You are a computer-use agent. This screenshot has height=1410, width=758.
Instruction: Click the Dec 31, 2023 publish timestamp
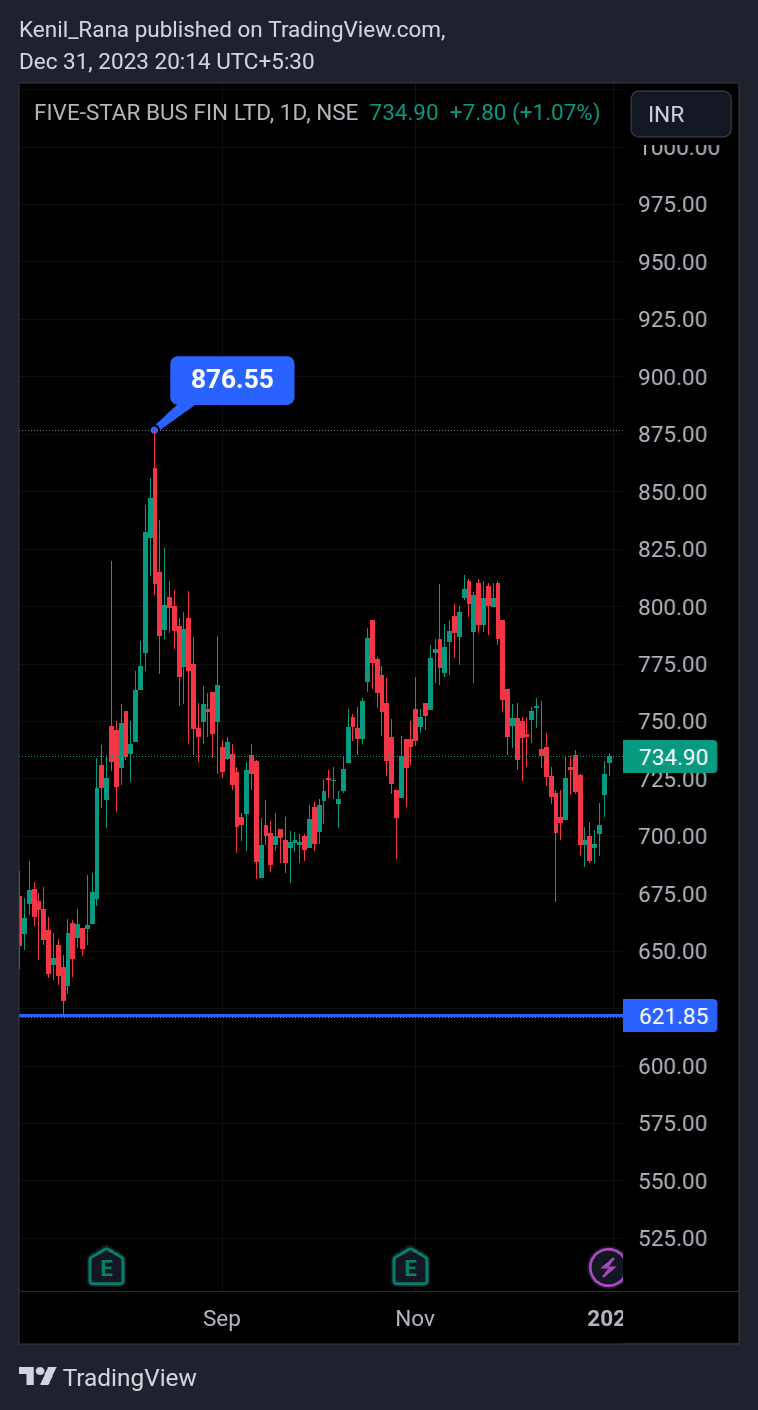tap(167, 62)
